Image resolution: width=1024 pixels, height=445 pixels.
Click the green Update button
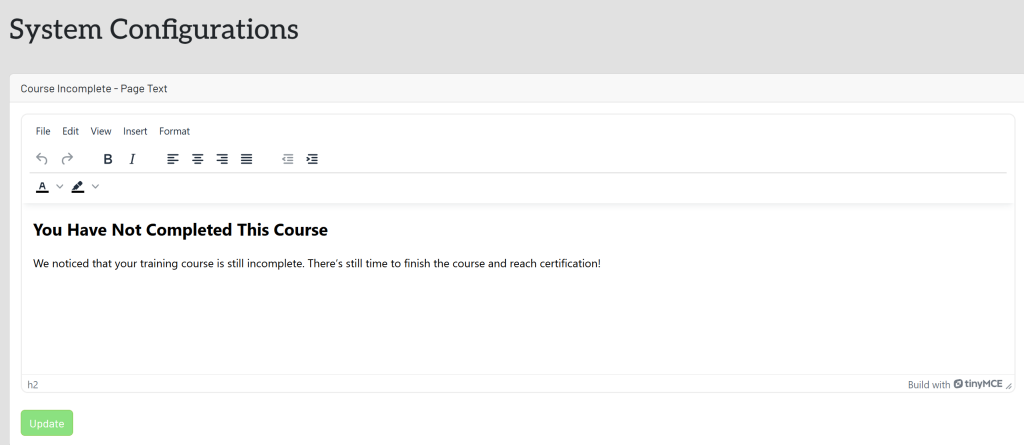click(x=47, y=423)
